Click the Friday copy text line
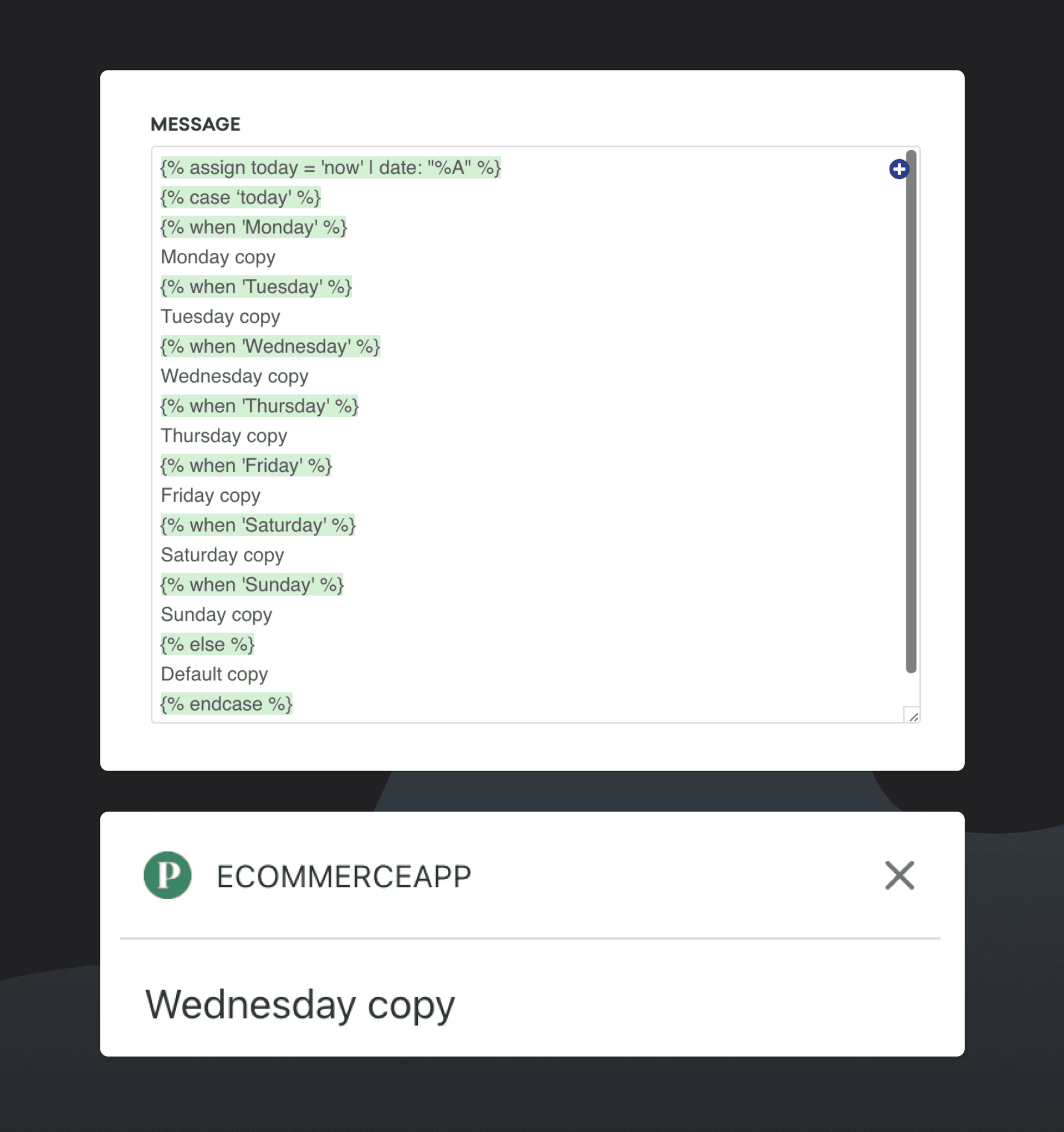 pos(211,496)
